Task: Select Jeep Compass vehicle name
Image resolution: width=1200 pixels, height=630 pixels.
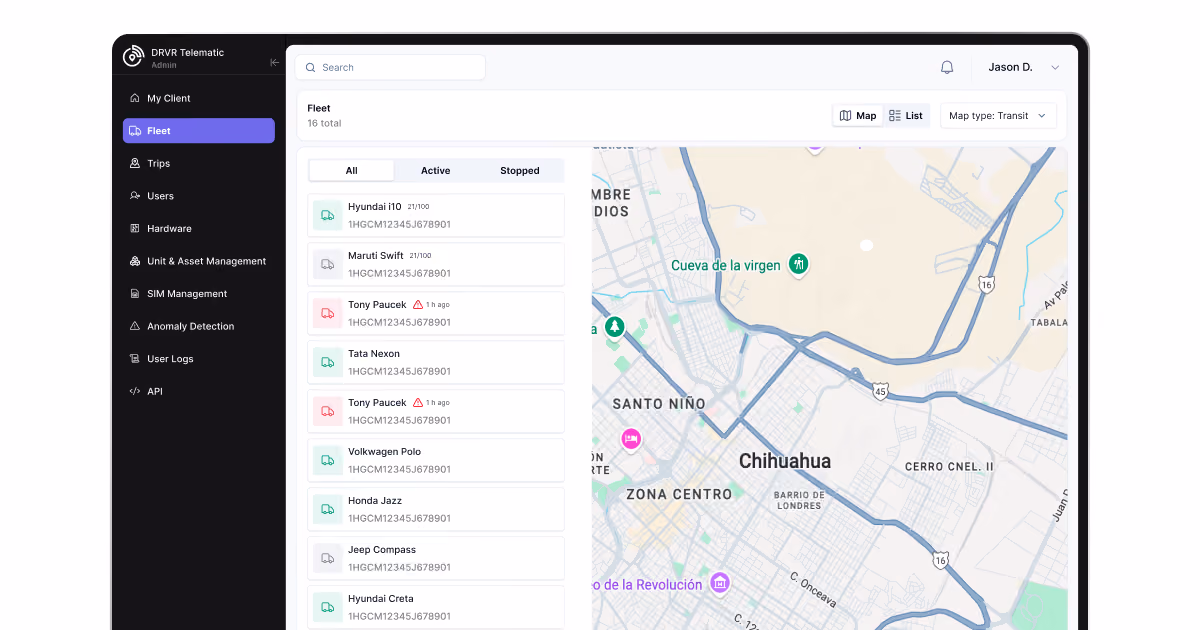Action: point(382,550)
